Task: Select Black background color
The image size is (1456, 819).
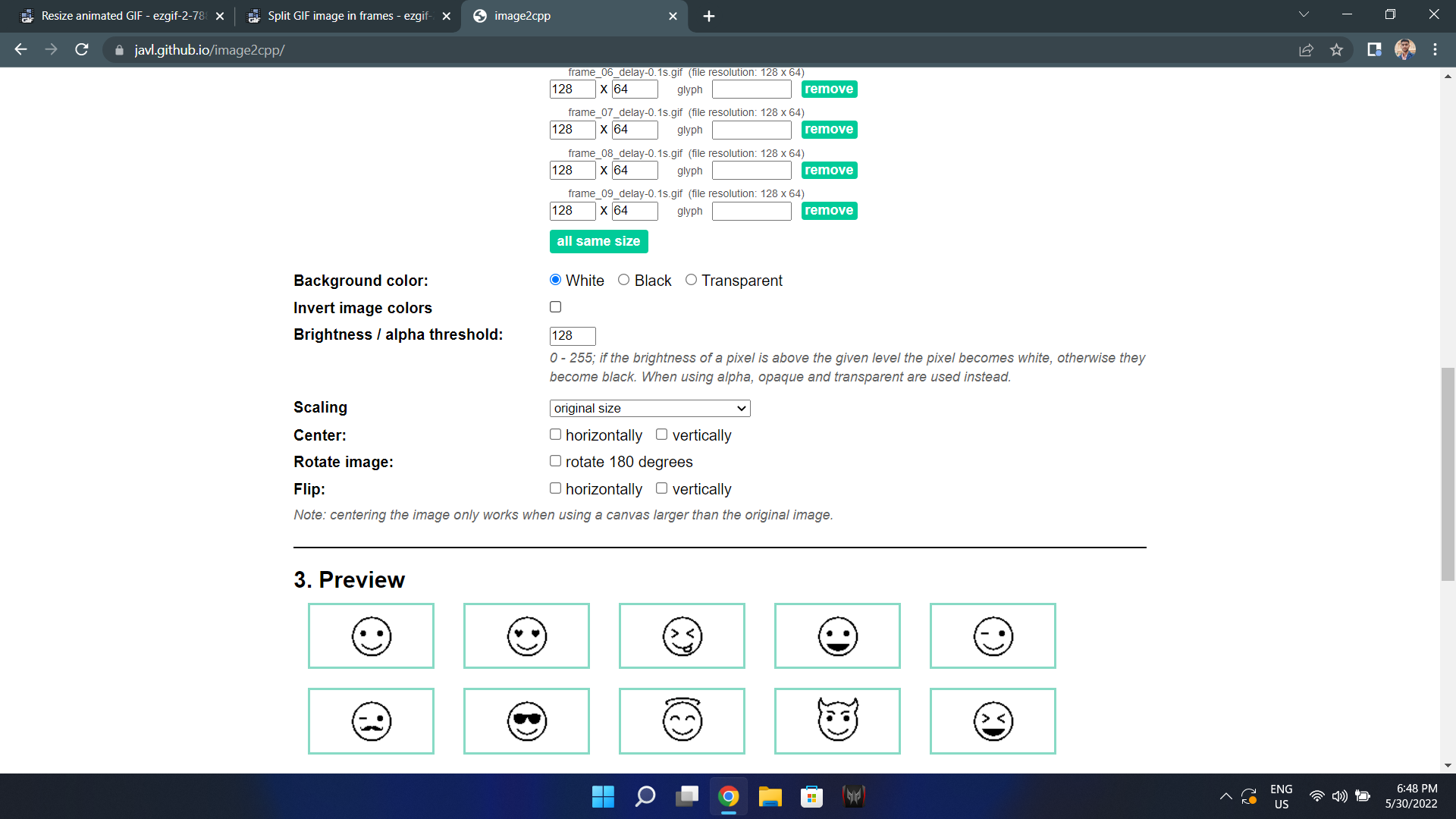Action: 623,280
